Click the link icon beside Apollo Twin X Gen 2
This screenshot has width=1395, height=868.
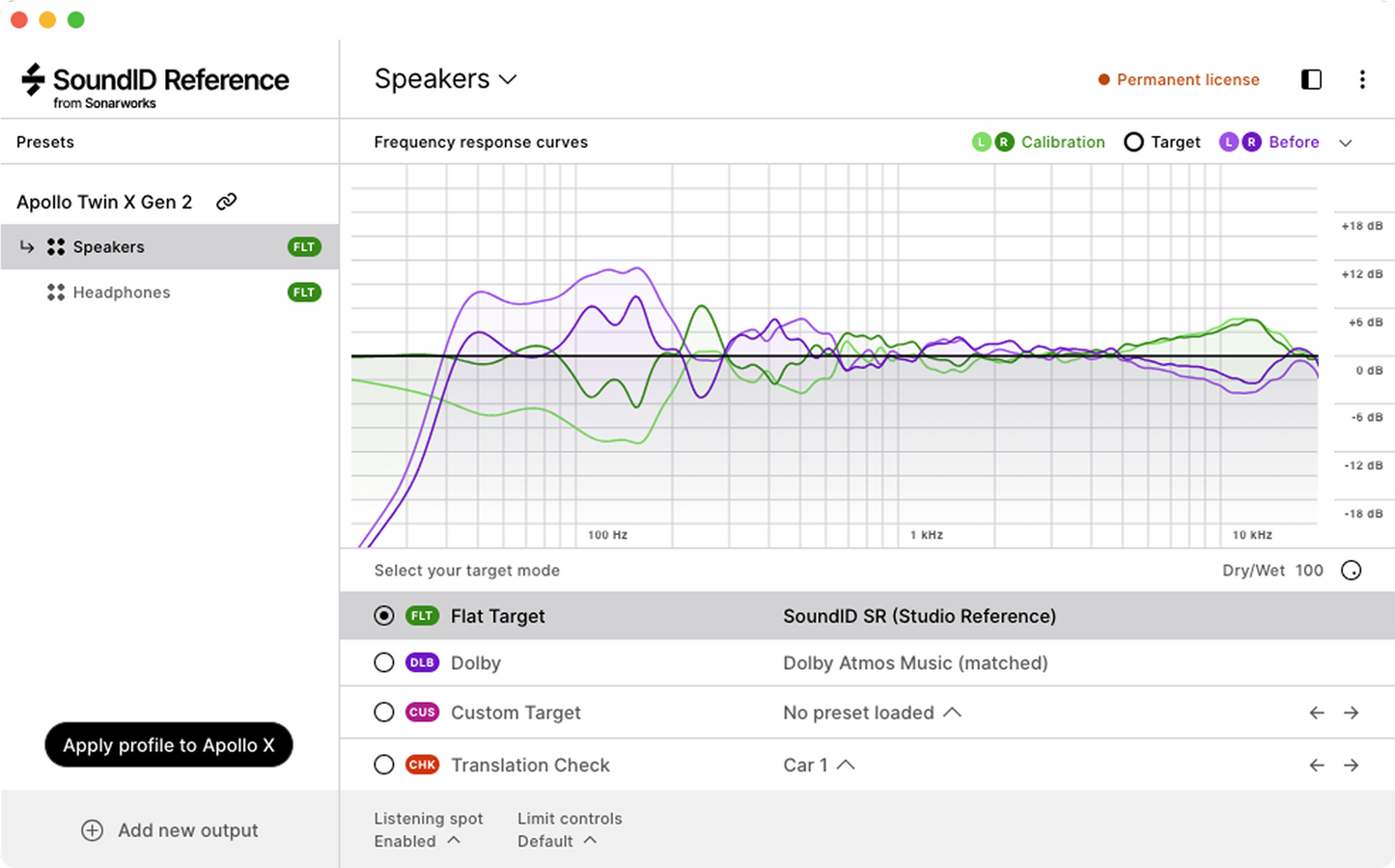227,202
